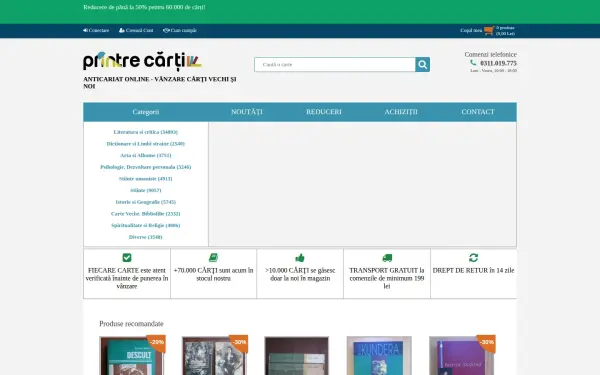The image size is (600, 375).
Task: Open the REDUCERI menu item
Action: (324, 112)
